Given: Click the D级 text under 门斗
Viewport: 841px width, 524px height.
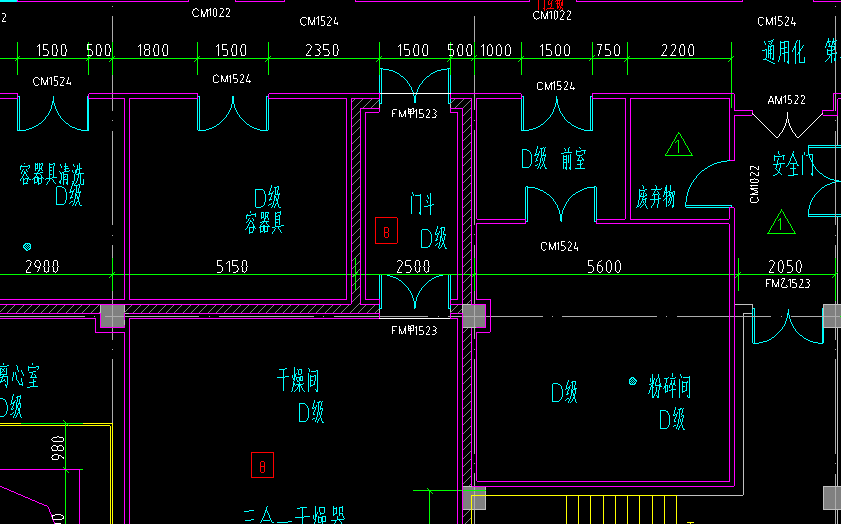Looking at the screenshot, I should [433, 239].
